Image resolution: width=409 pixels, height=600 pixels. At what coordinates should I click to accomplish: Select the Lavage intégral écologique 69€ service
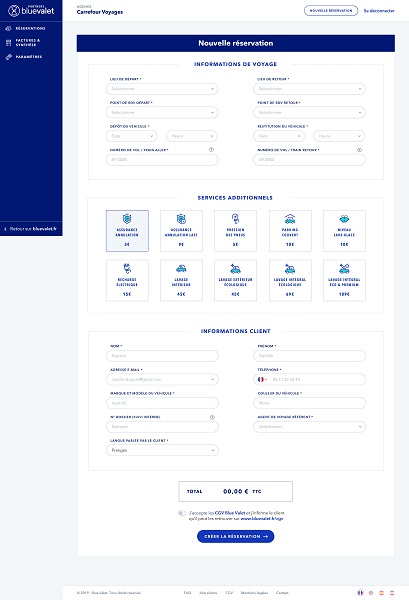(290, 280)
